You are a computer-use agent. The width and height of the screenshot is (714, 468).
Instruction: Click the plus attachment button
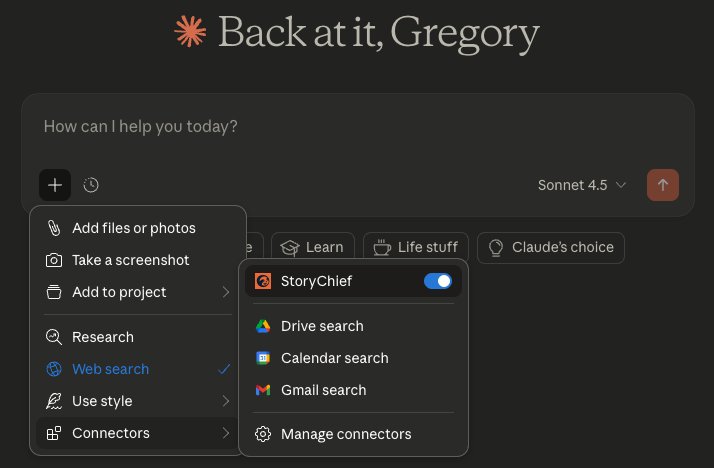tap(55, 185)
